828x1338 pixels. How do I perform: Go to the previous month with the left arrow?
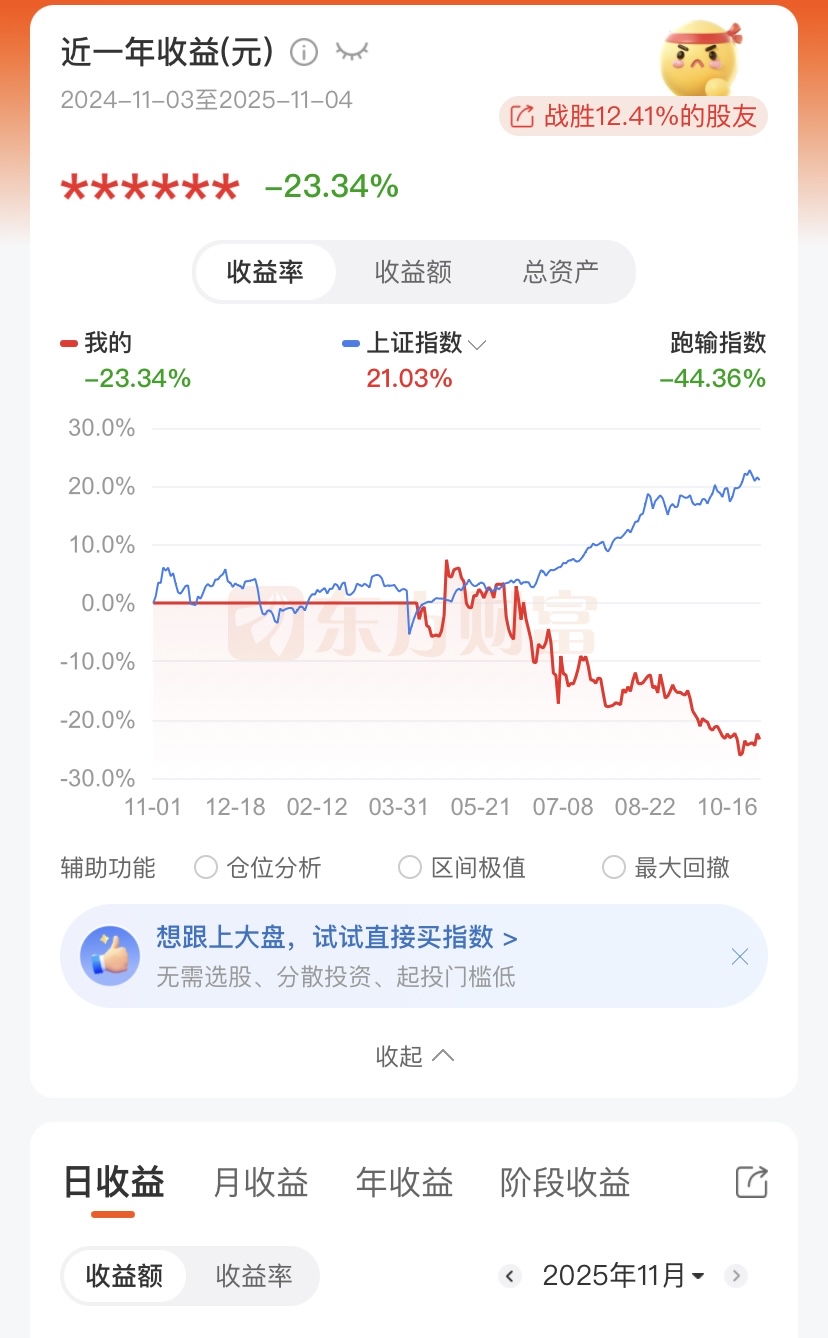(510, 1276)
